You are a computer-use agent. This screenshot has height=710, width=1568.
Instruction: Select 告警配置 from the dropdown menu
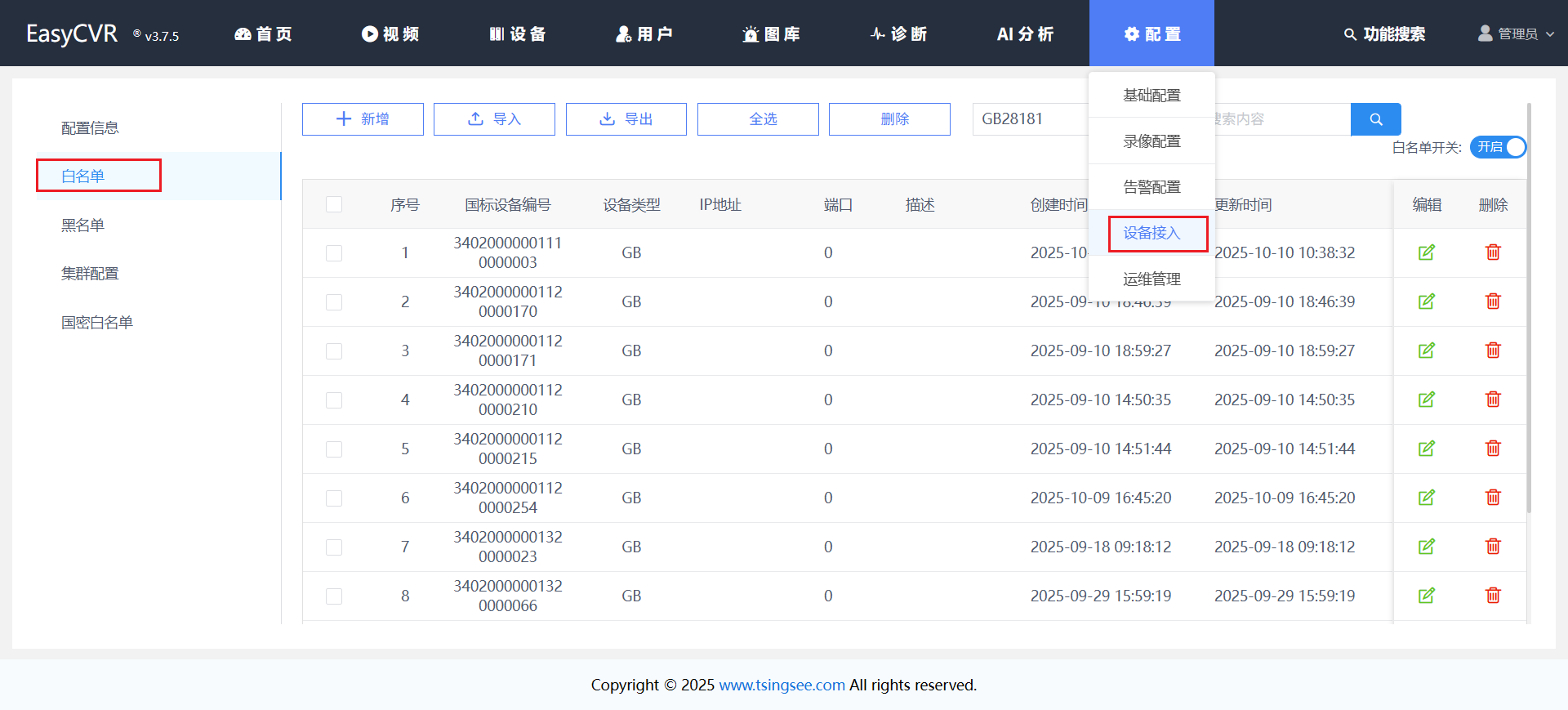coord(1151,187)
